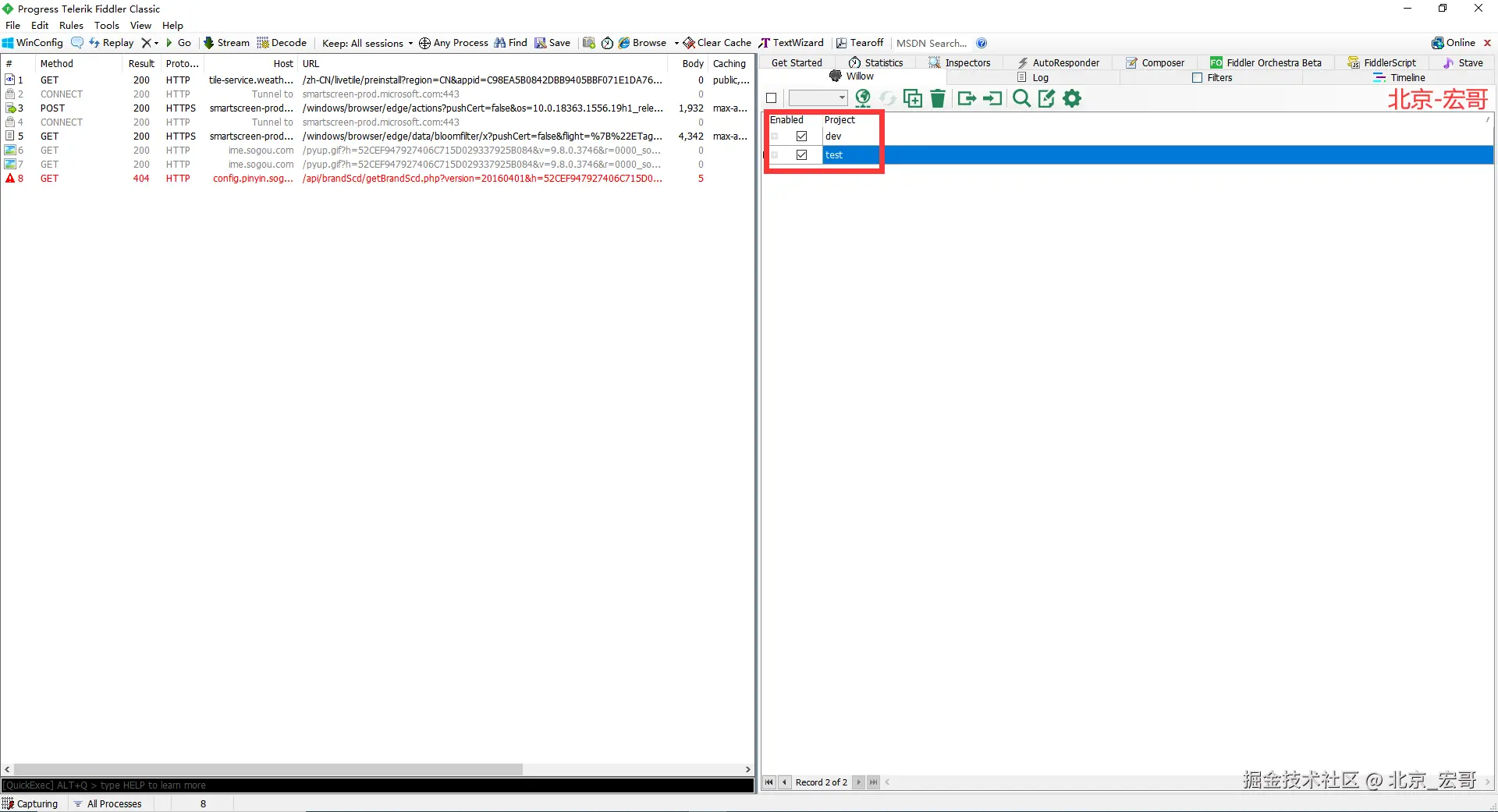
Task: Switch to the AutoResponder tab
Action: (x=1059, y=63)
